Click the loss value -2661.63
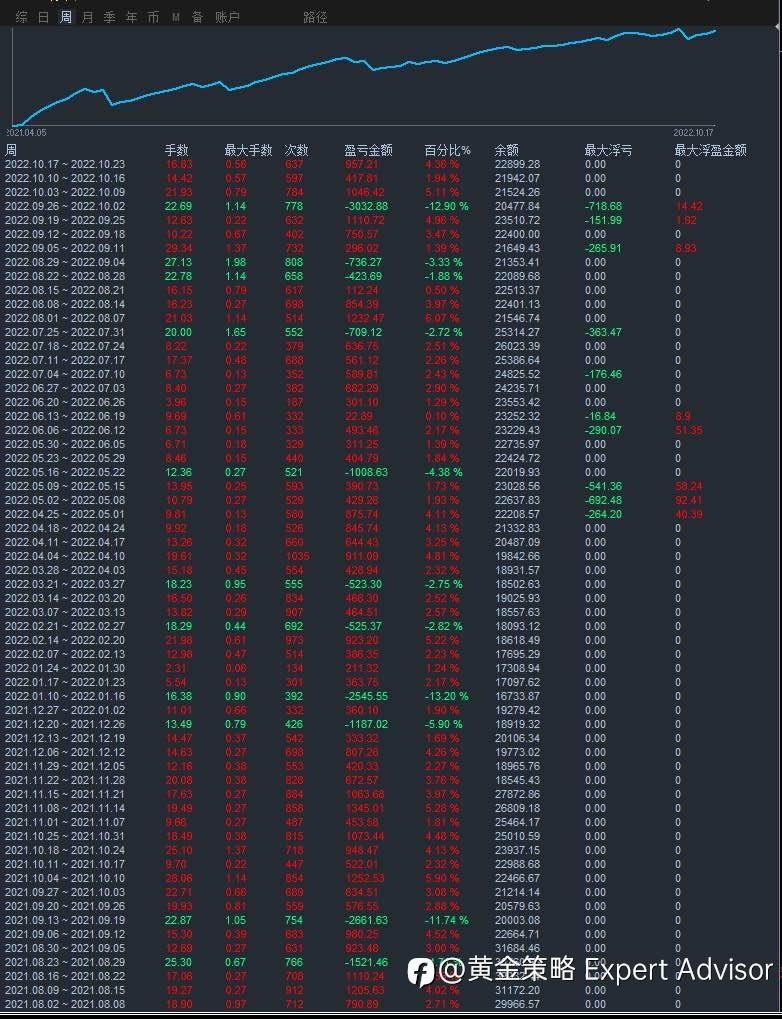 tap(367, 920)
